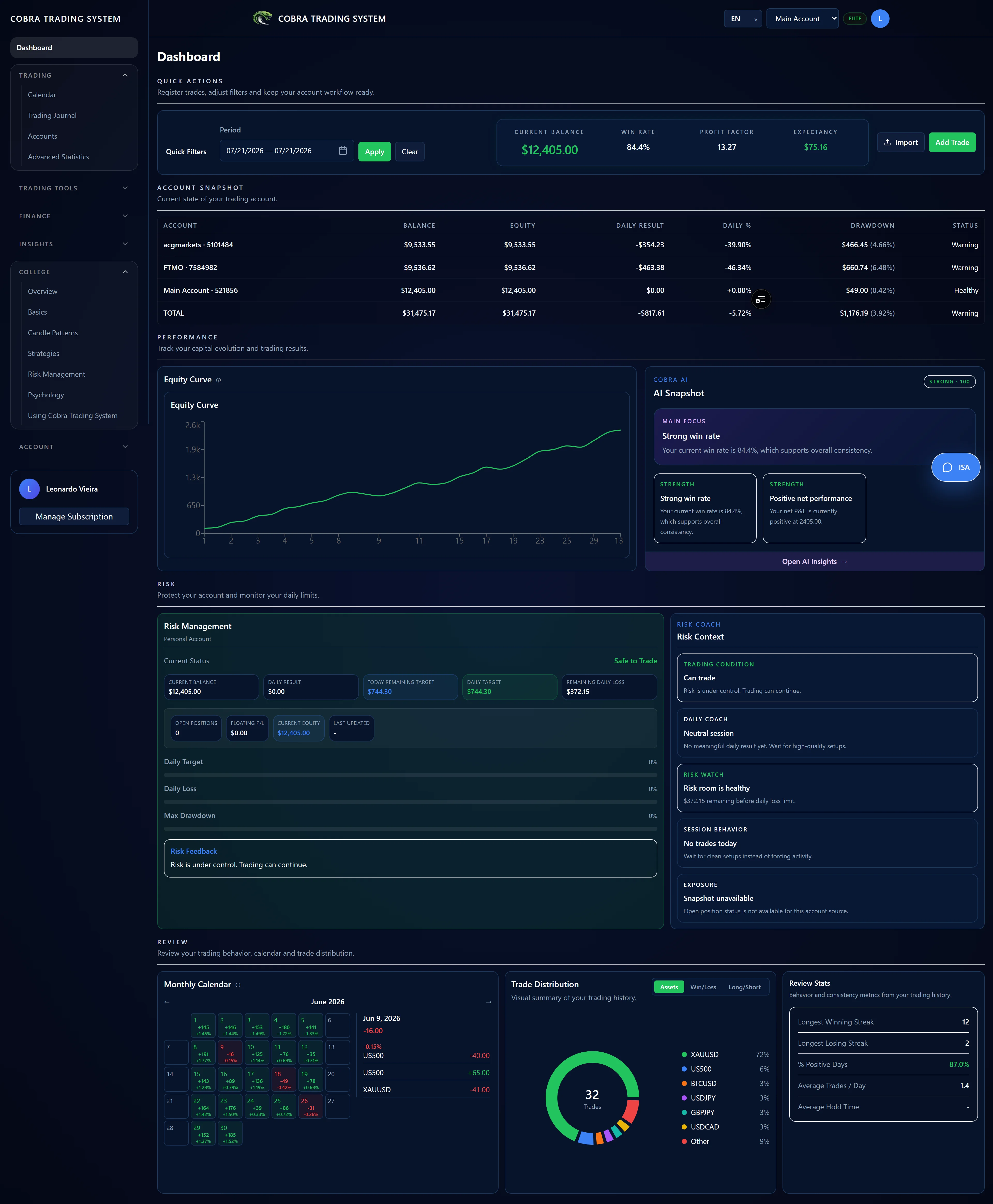Open College Overview page
Viewport: 993px width, 1204px height.
[x=42, y=291]
